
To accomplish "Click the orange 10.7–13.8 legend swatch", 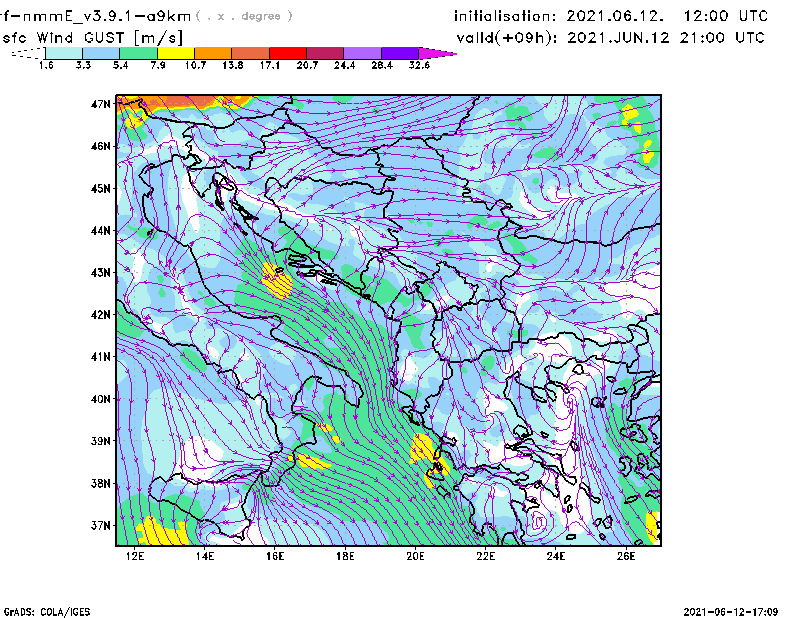I will [213, 53].
